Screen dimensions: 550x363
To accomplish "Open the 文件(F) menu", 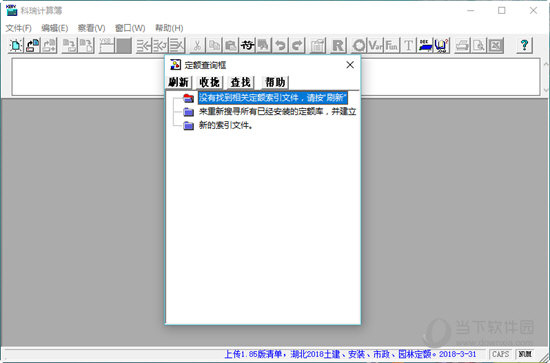I will click(19, 28).
